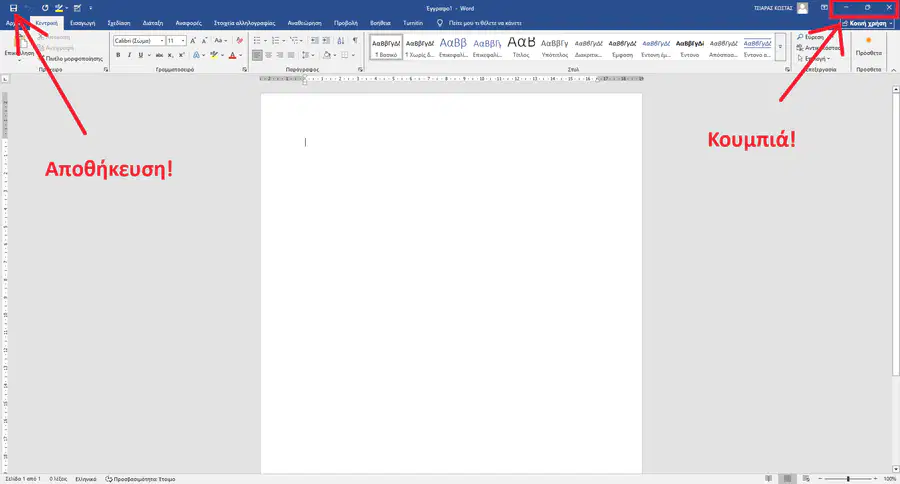Adjust the zoom slider in status bar
This screenshot has width=900, height=484.
pyautogui.click(x=848, y=479)
